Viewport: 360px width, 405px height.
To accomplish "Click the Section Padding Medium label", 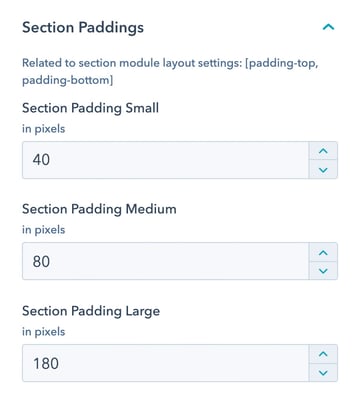I will [99, 210].
